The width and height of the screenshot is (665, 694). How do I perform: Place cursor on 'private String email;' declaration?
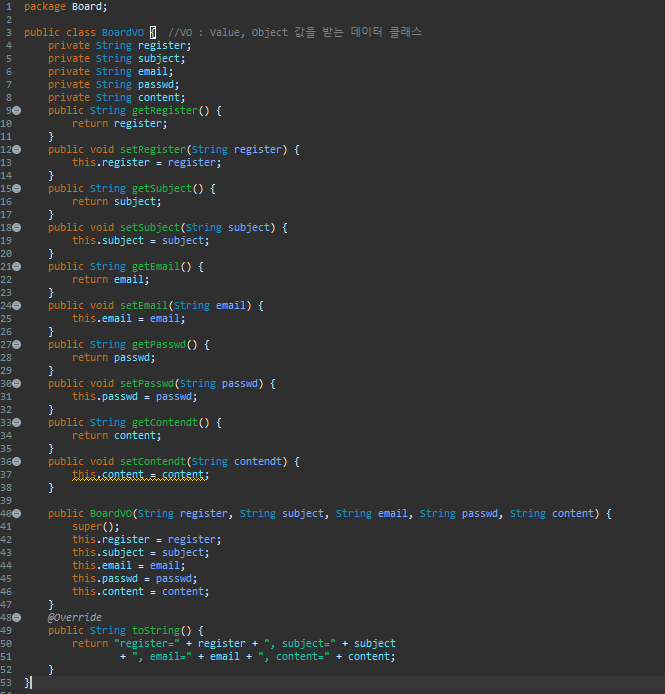tap(111, 72)
